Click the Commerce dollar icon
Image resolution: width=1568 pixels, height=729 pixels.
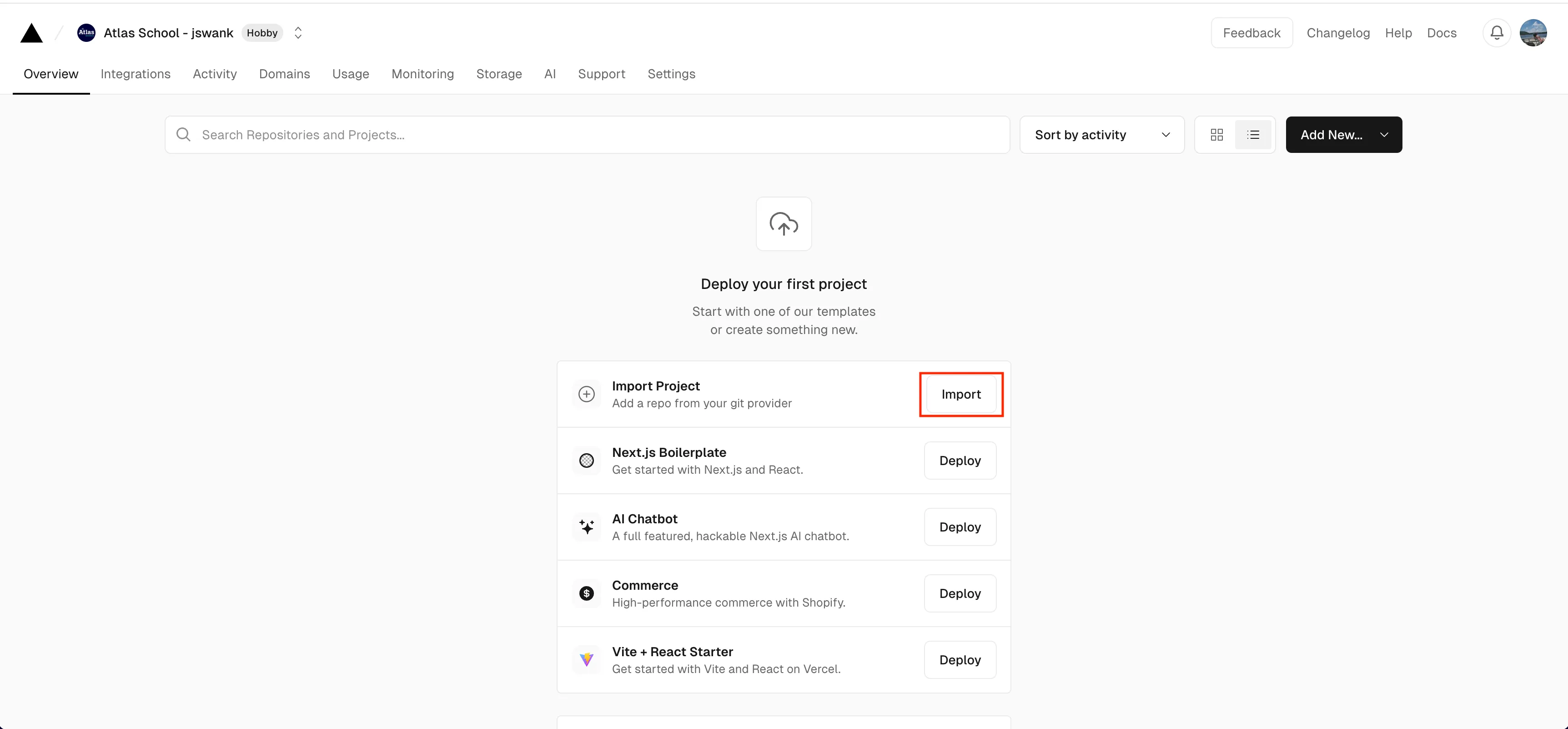[x=586, y=593]
